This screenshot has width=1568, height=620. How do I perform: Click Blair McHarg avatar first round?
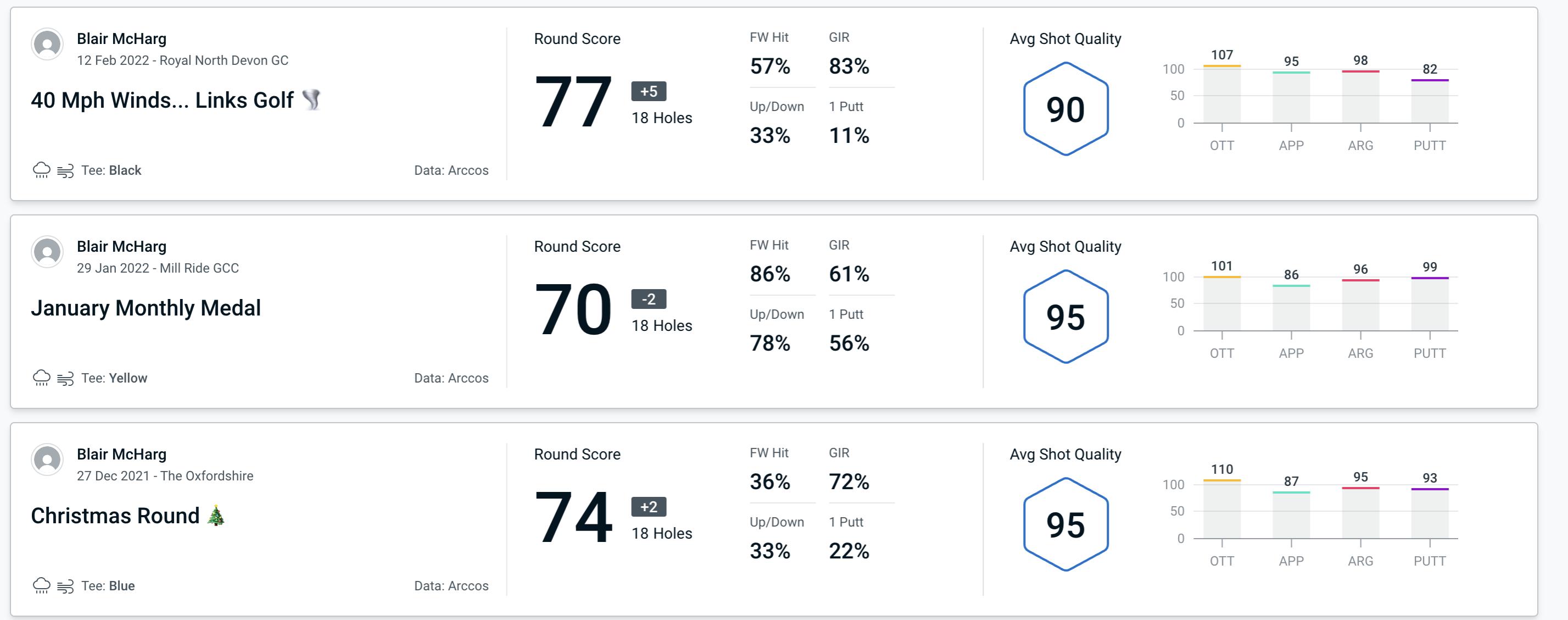tap(47, 47)
